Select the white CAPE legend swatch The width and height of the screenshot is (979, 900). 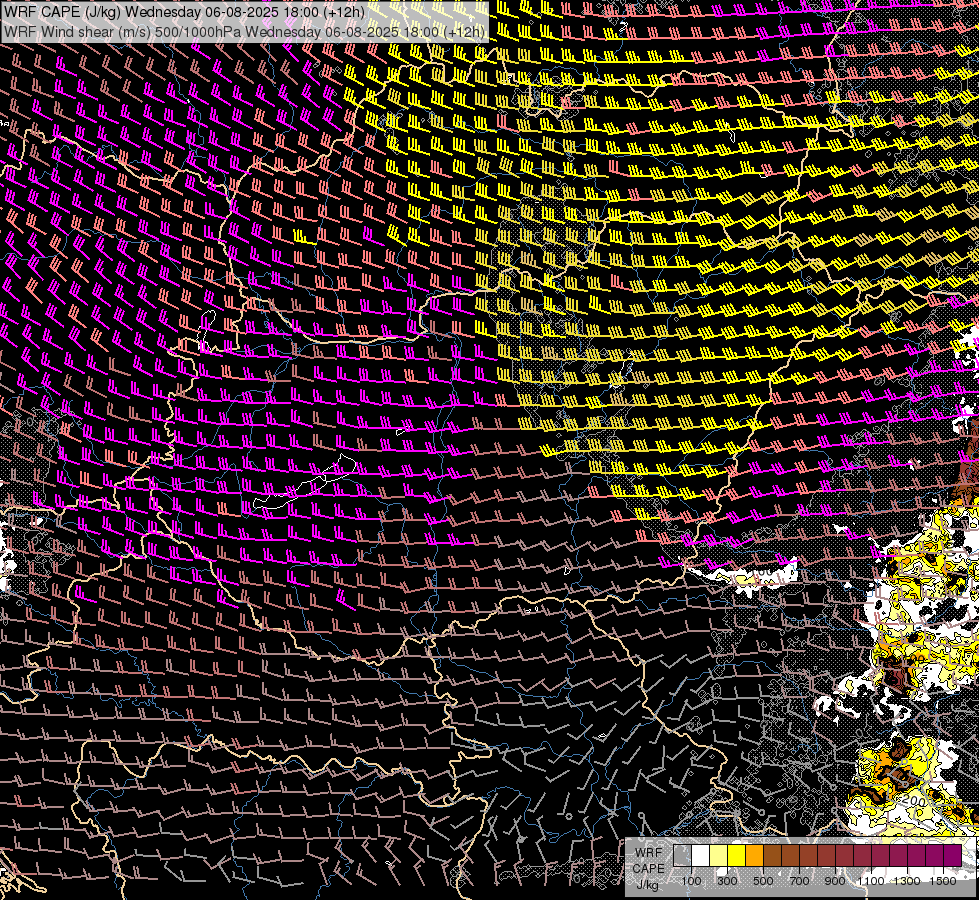(x=701, y=855)
